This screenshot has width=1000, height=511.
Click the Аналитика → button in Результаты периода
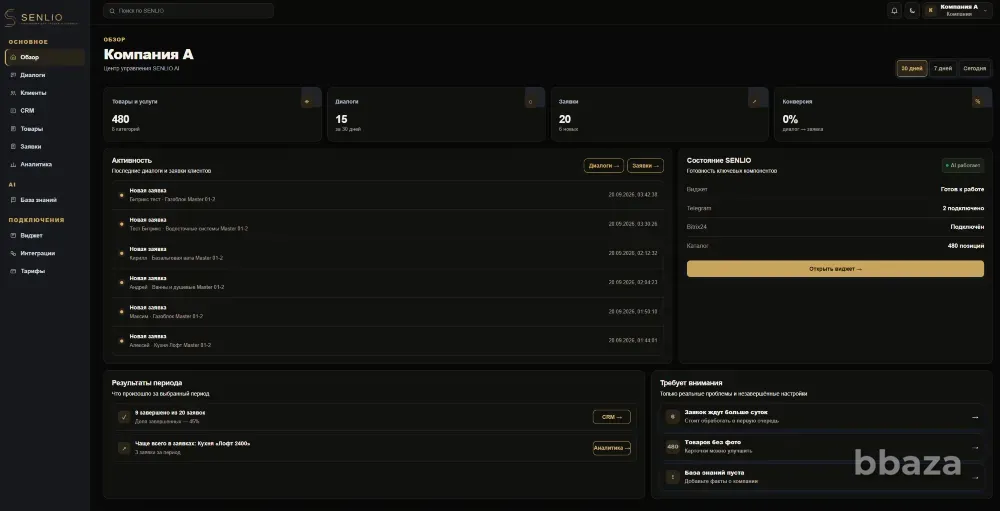612,448
